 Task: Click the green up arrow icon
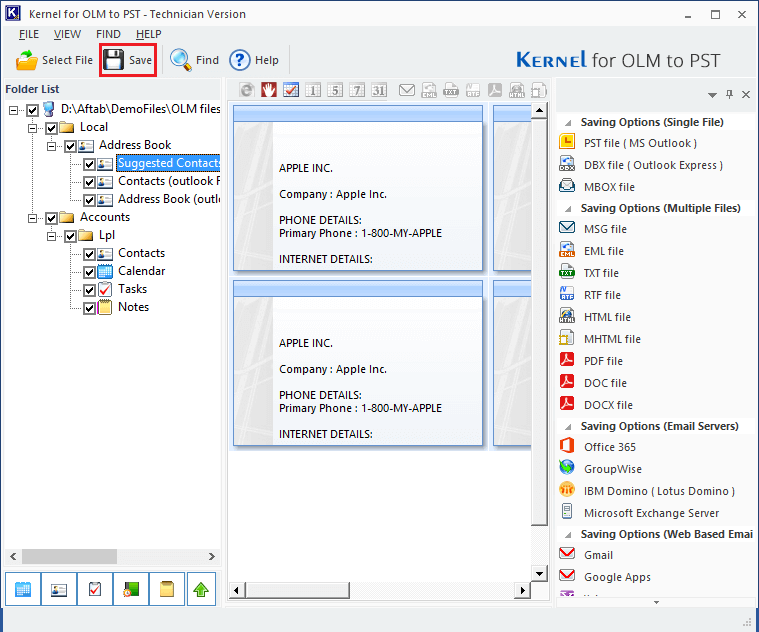pos(201,589)
